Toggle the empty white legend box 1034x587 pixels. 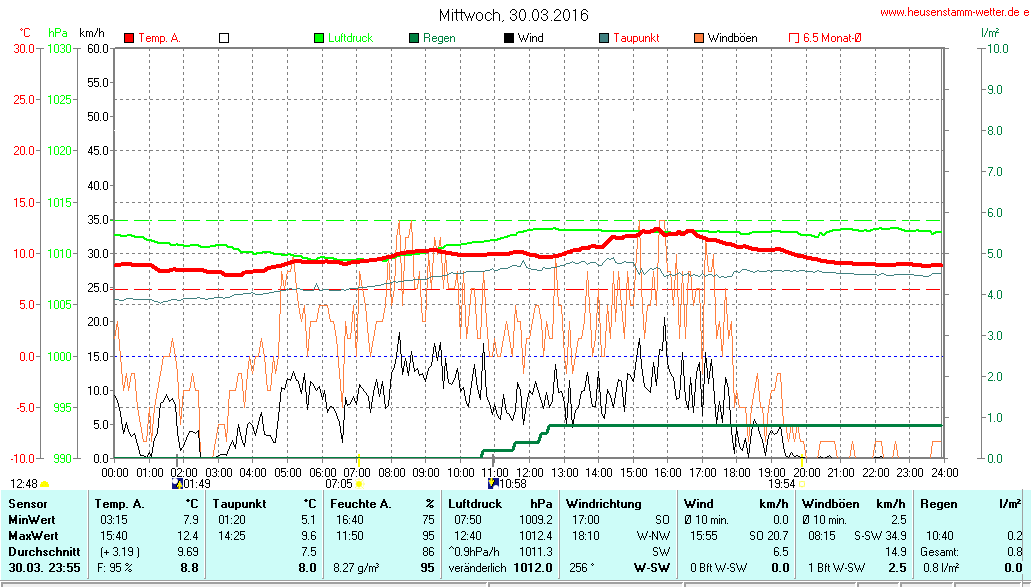224,38
